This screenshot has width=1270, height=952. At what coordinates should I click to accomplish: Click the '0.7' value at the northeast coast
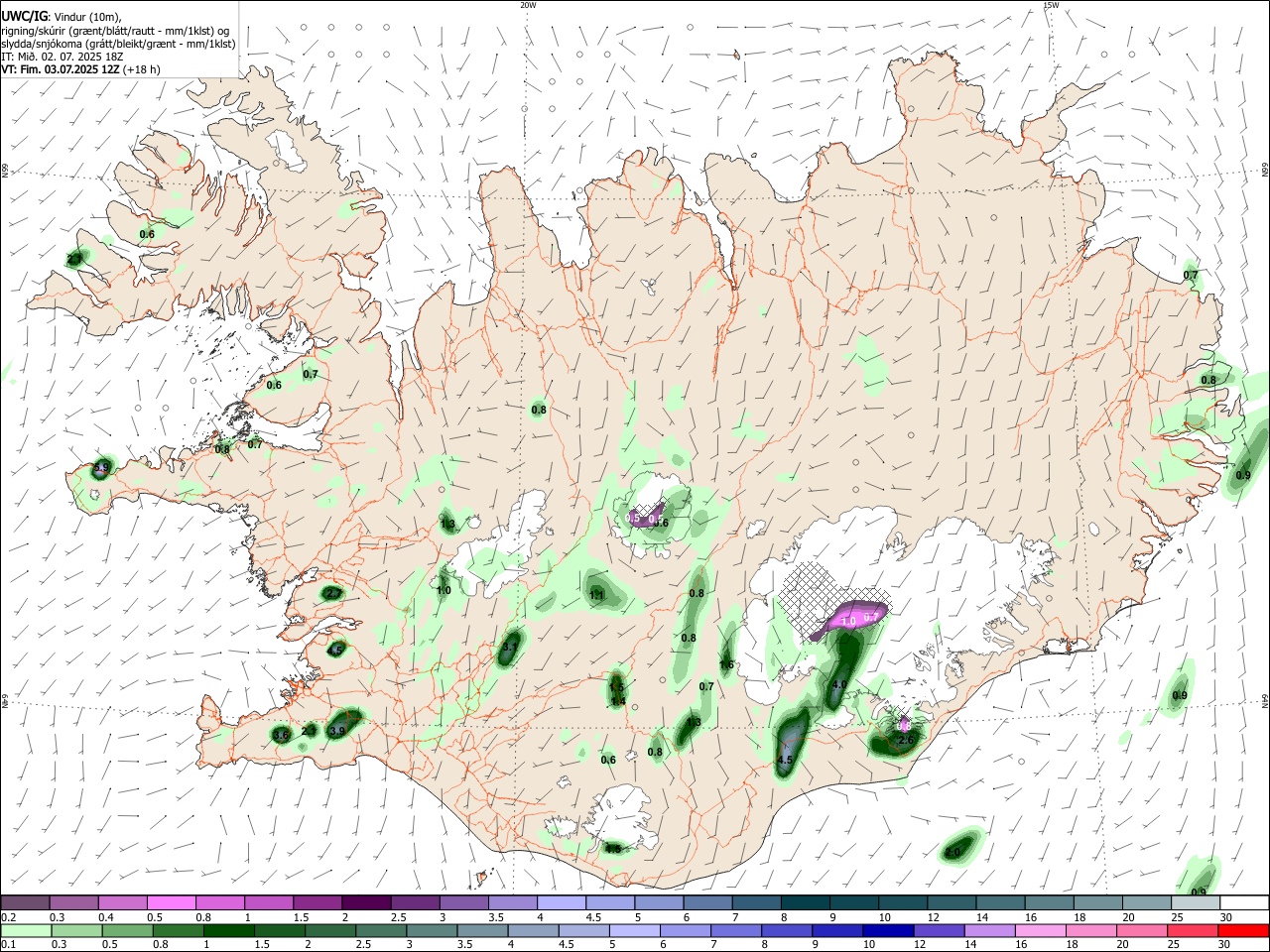[1191, 275]
